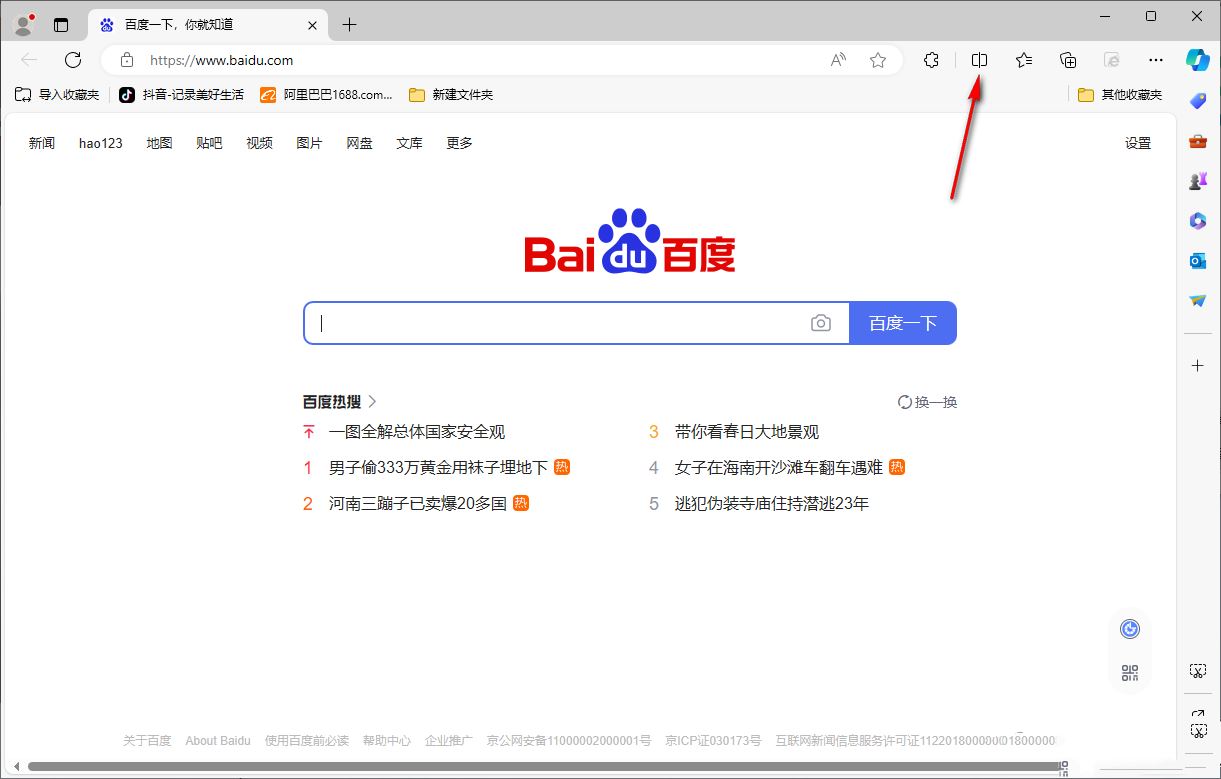The width and height of the screenshot is (1221, 779).
Task: Toggle the split screen button
Action: (979, 60)
